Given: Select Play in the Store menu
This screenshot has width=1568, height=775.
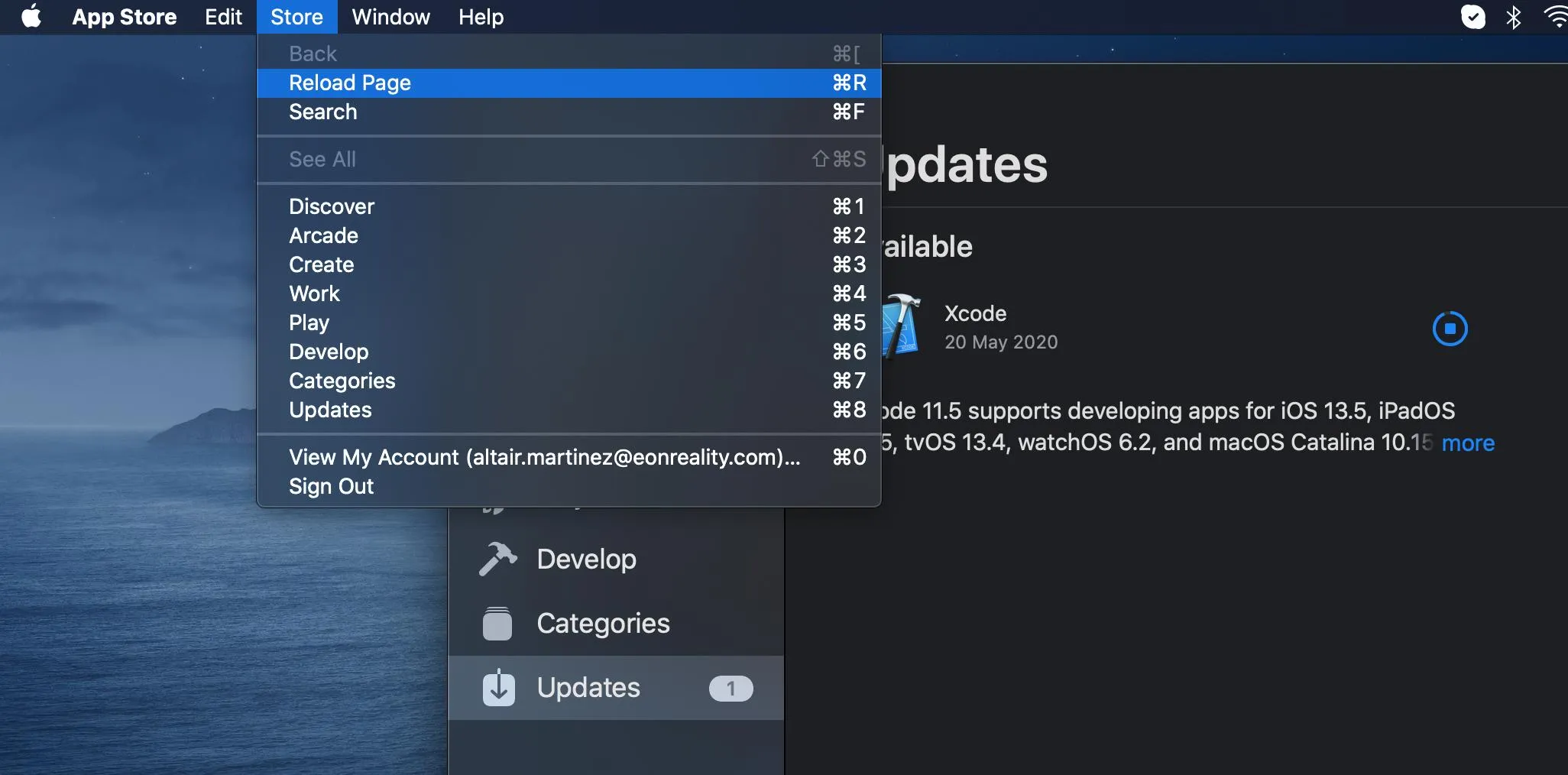Looking at the screenshot, I should point(569,323).
